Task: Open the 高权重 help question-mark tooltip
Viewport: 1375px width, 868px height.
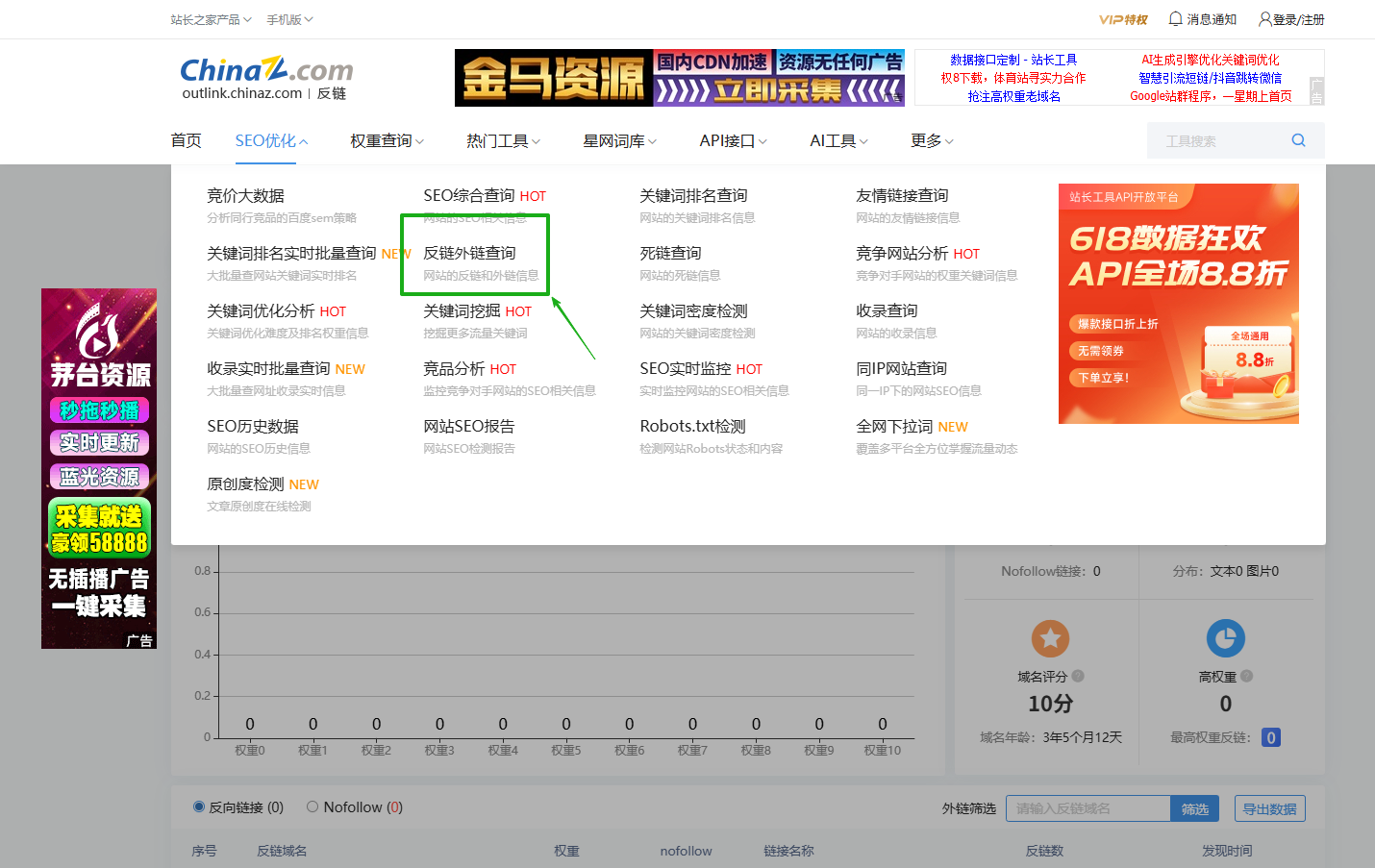Action: [1245, 675]
